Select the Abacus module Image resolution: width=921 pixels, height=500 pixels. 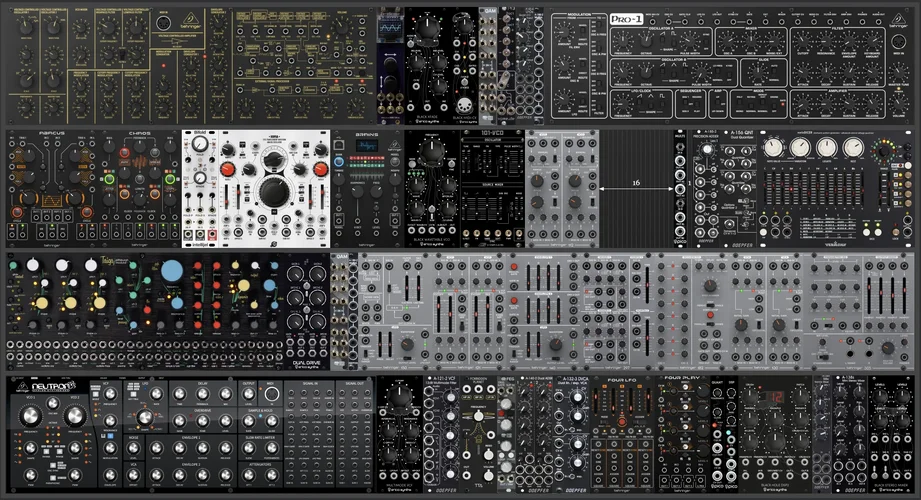click(52, 189)
